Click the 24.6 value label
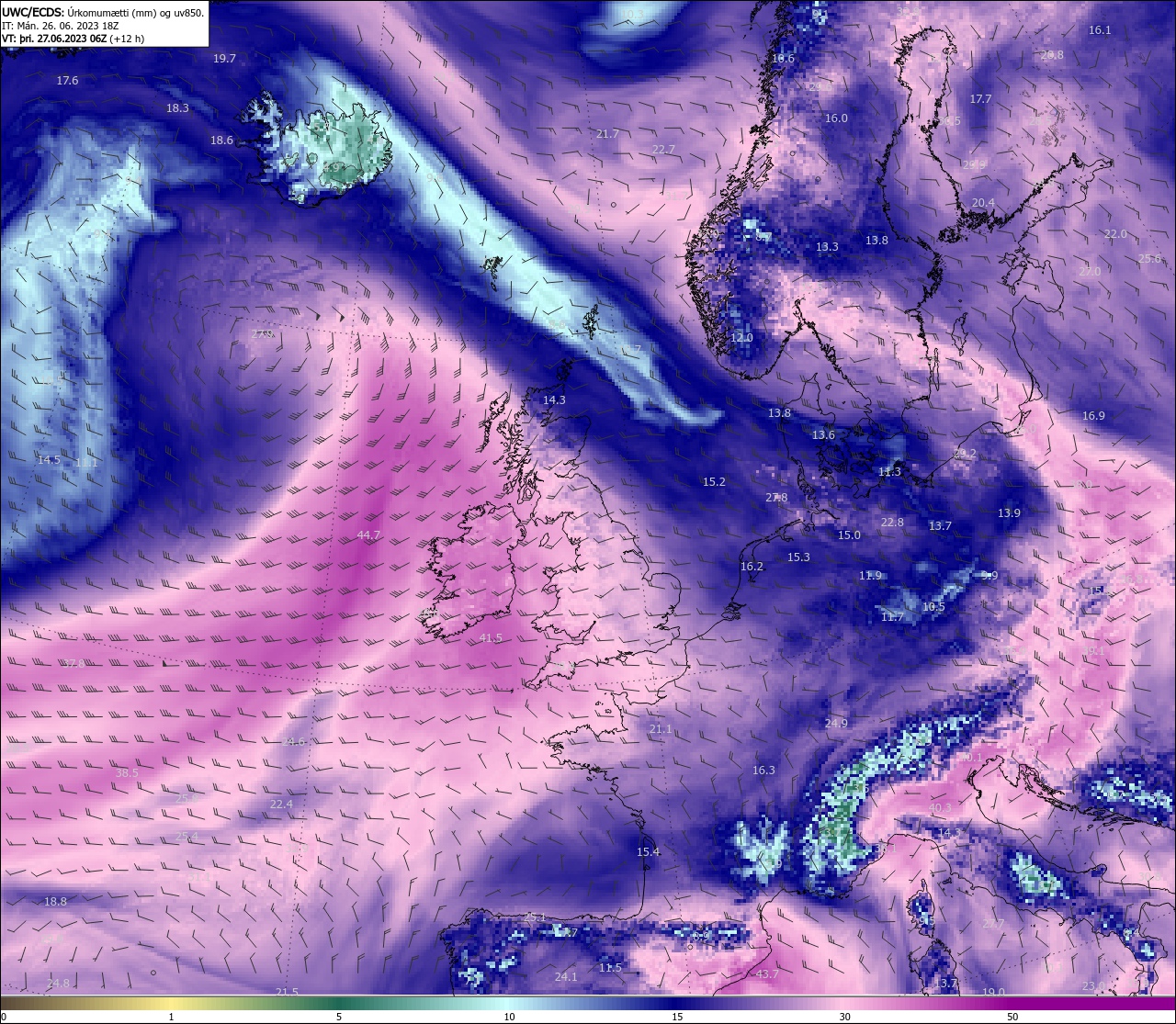This screenshot has width=1176, height=1024. pos(293,742)
